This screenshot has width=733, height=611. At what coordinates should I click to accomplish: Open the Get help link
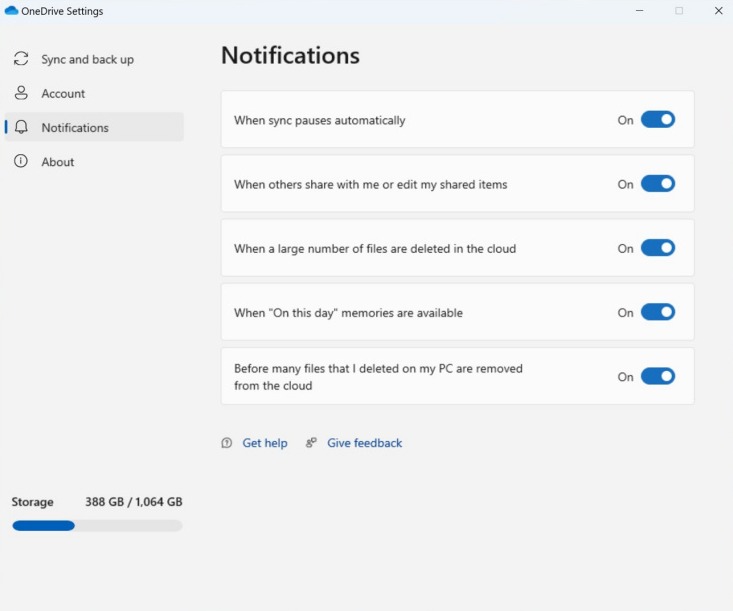point(265,443)
